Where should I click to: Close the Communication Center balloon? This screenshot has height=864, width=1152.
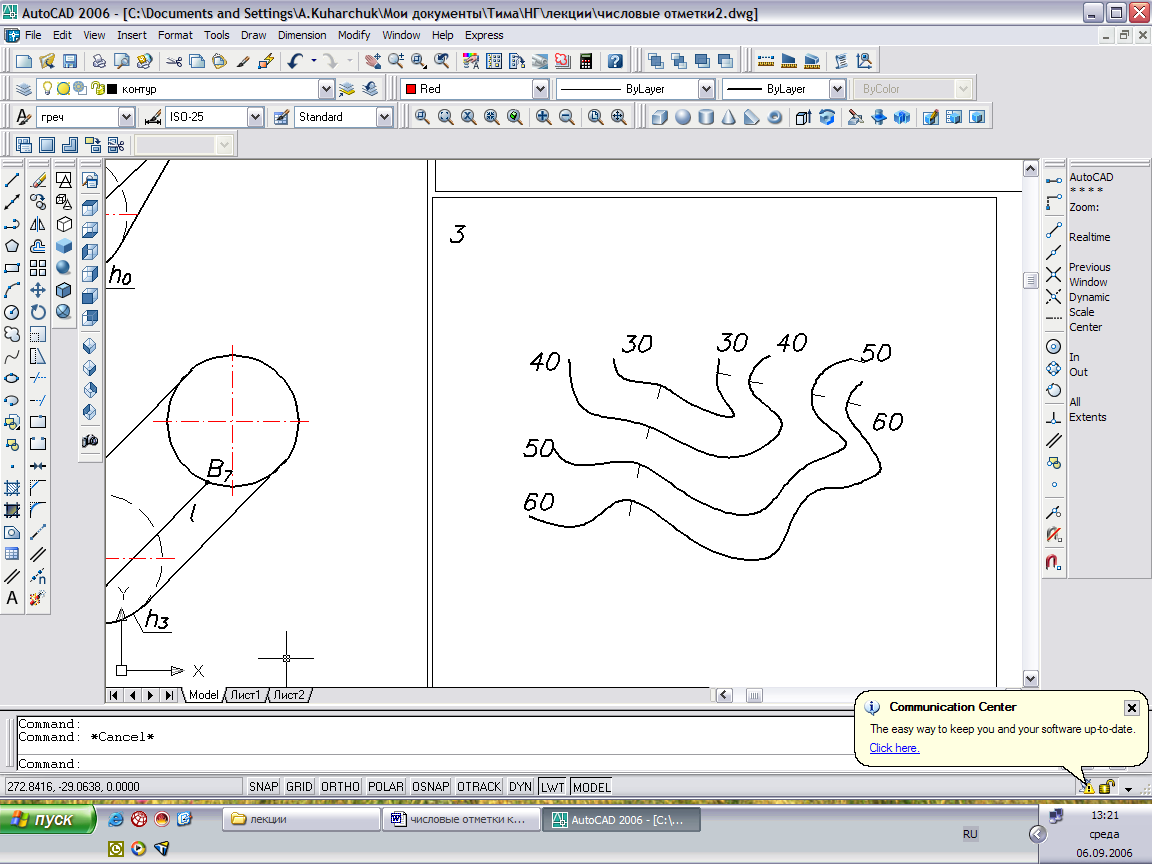point(1131,708)
